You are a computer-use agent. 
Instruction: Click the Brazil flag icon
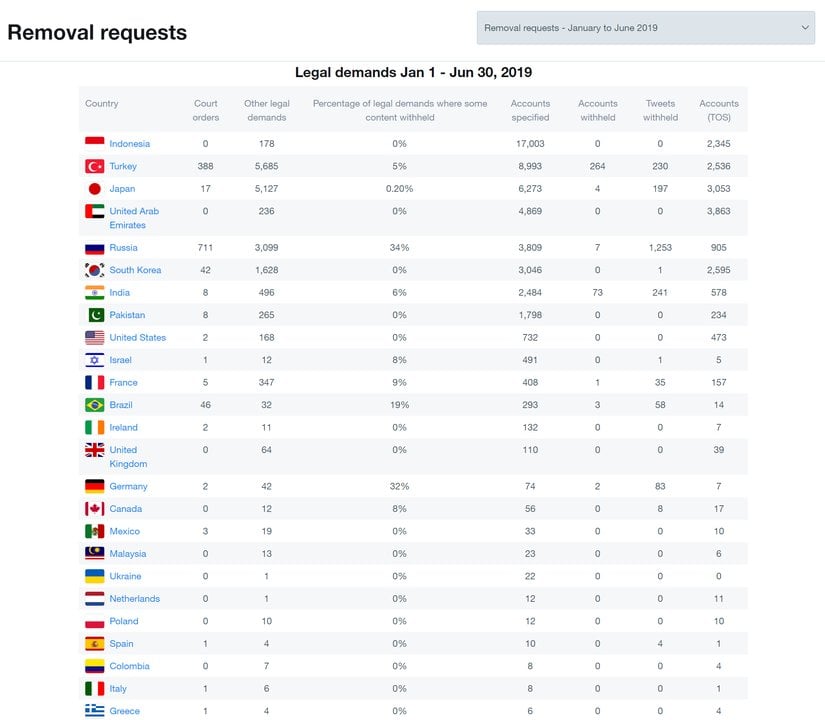pos(95,405)
